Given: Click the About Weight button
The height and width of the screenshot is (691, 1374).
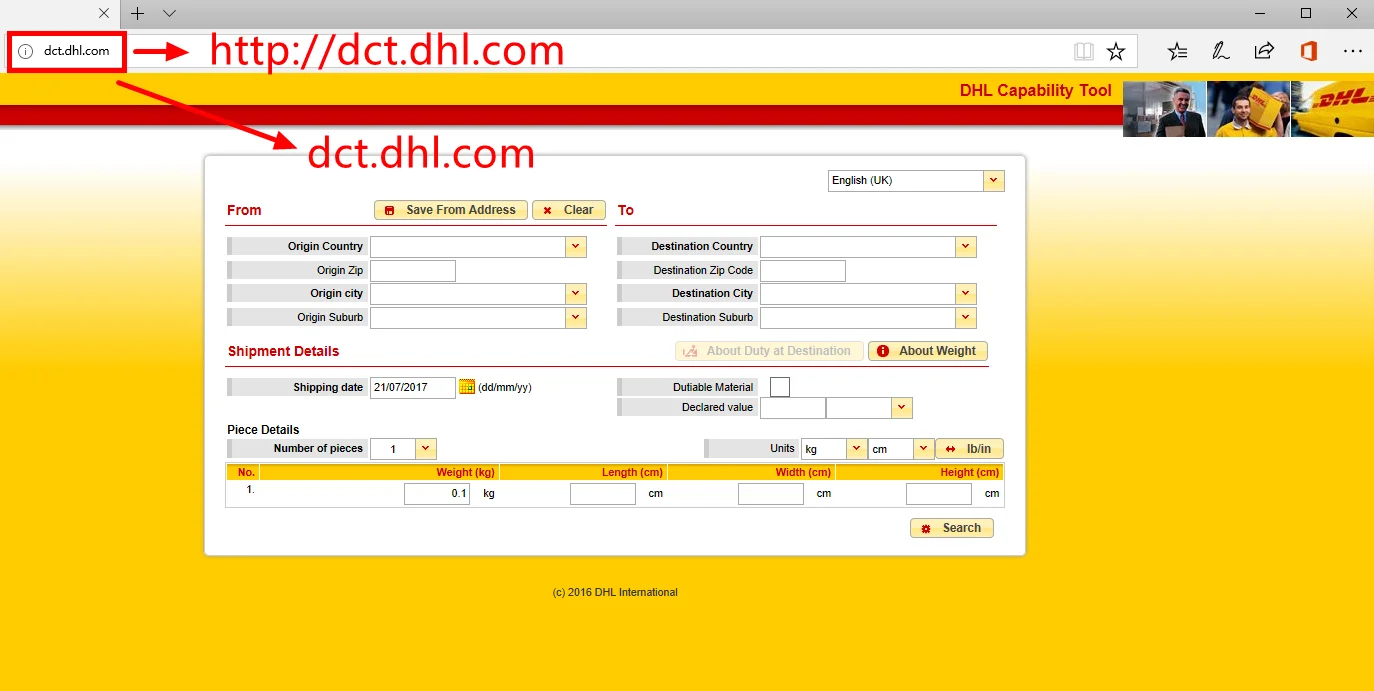Looking at the screenshot, I should point(928,351).
